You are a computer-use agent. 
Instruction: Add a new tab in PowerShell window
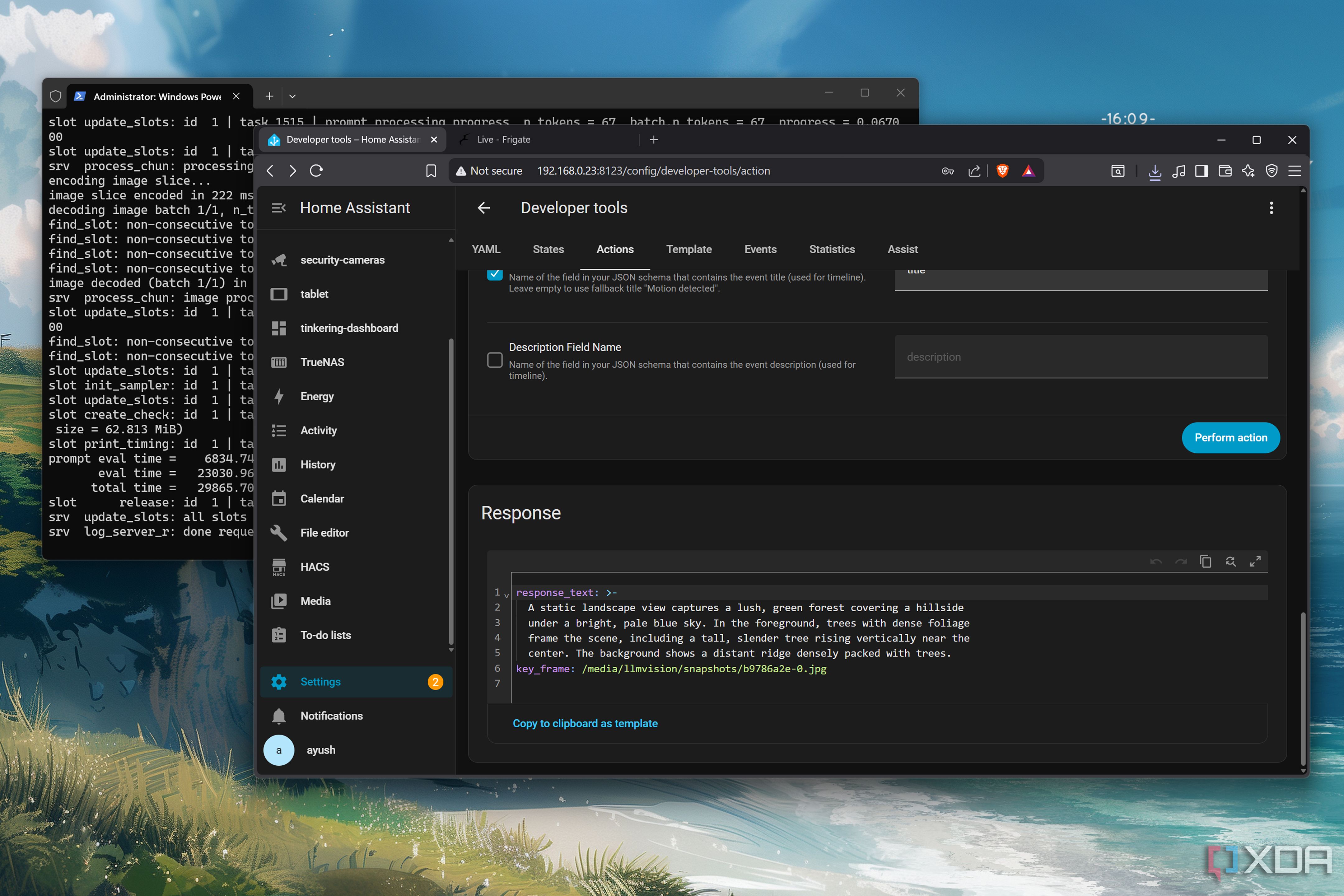[x=269, y=96]
